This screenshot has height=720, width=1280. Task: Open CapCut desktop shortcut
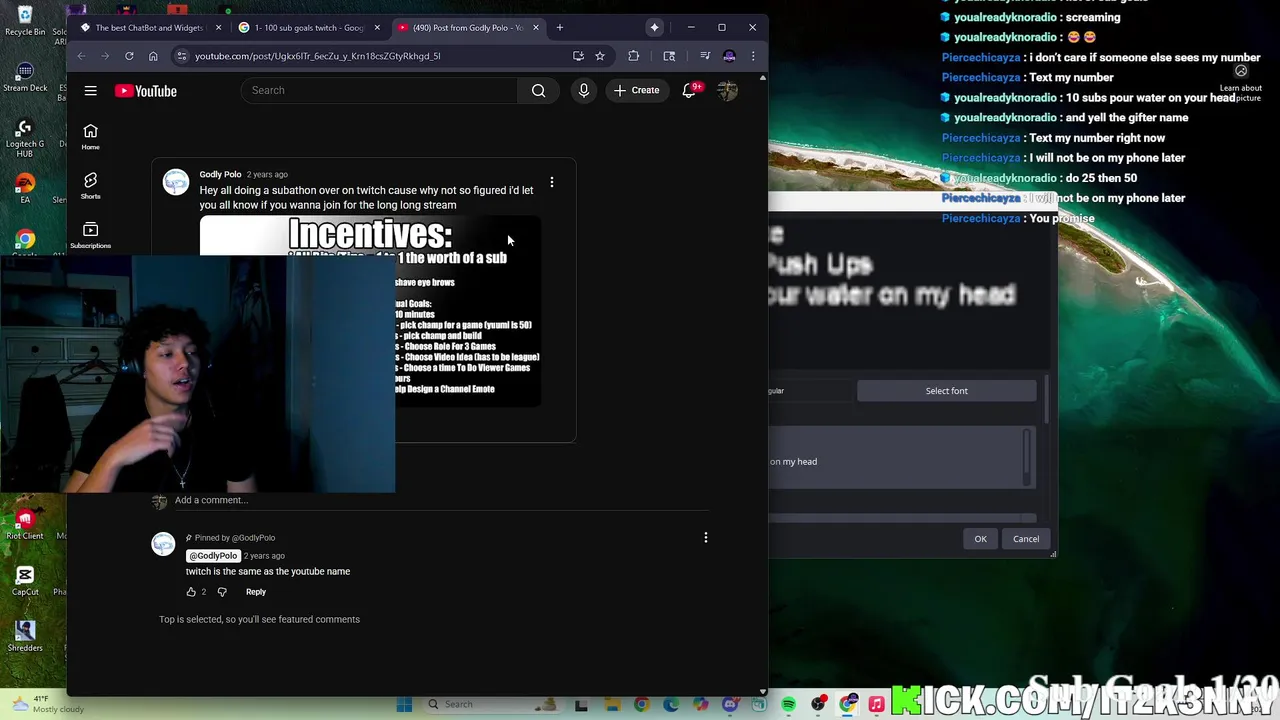[25, 580]
